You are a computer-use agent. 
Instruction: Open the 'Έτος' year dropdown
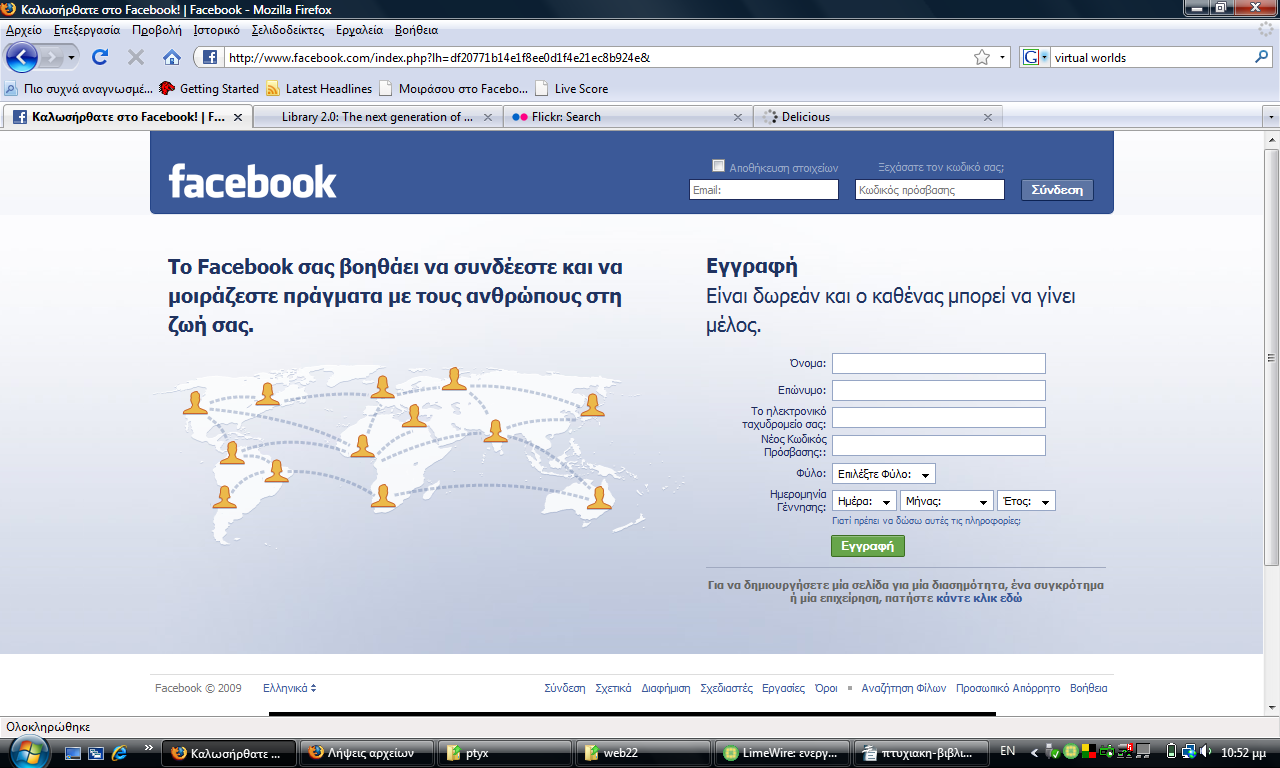[1026, 501]
